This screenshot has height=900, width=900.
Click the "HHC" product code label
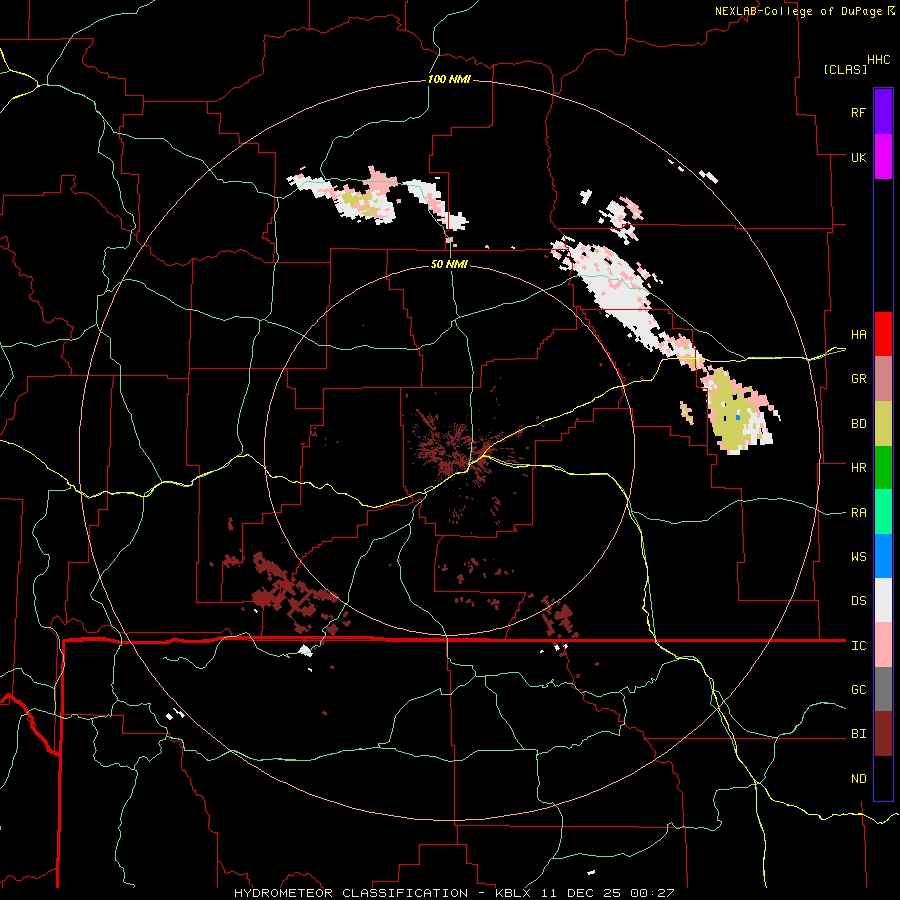pyautogui.click(x=879, y=60)
